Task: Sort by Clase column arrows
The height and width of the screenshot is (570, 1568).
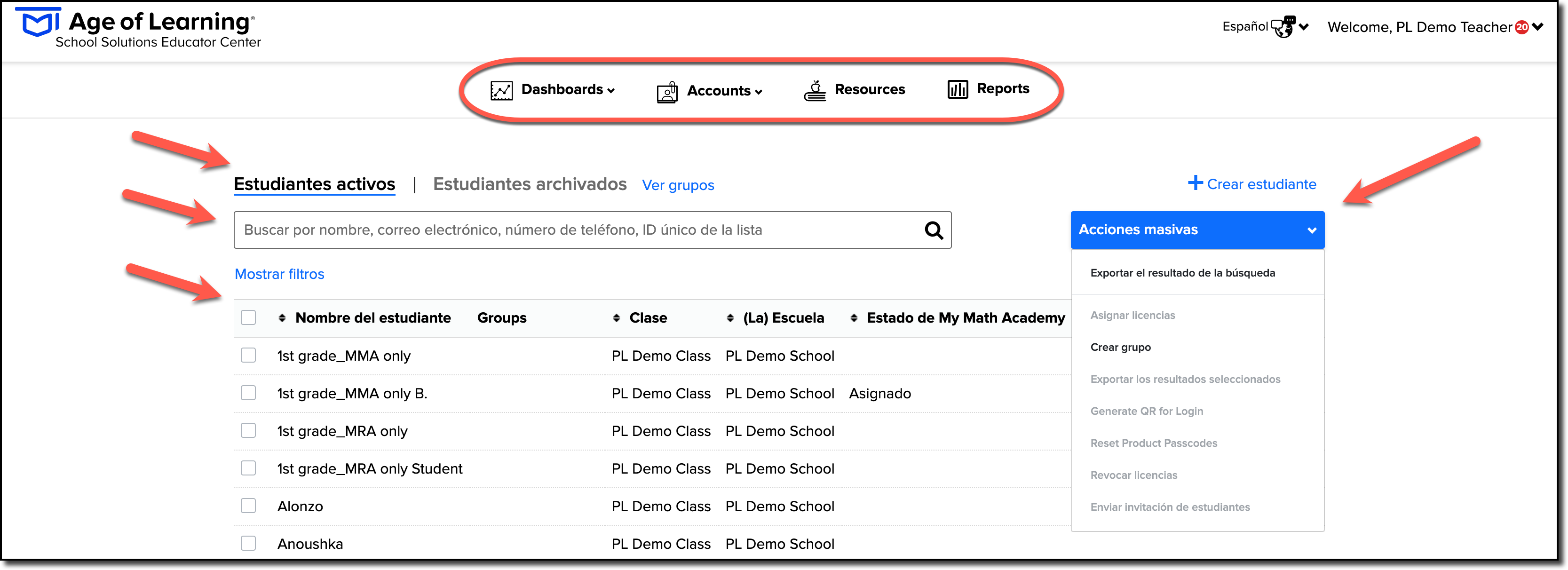Action: [616, 318]
